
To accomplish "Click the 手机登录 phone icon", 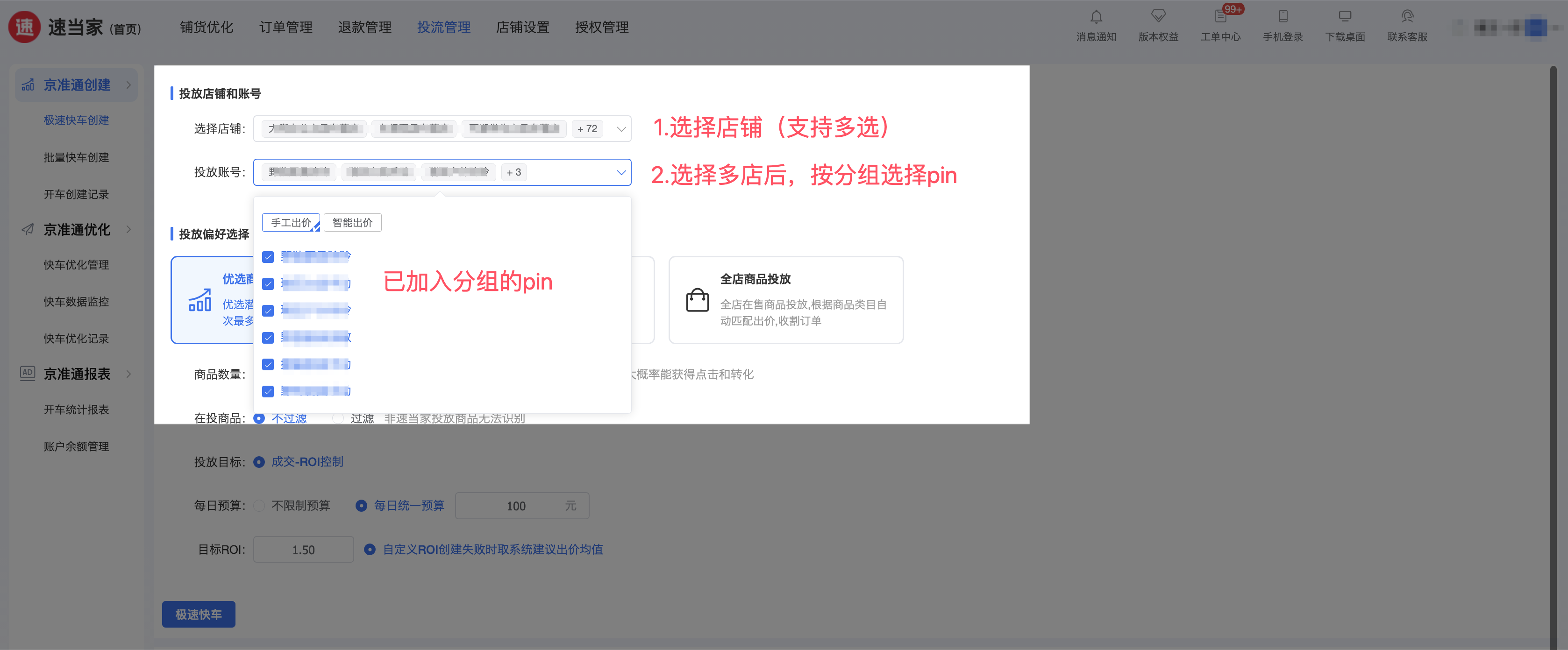I will coord(1283,17).
